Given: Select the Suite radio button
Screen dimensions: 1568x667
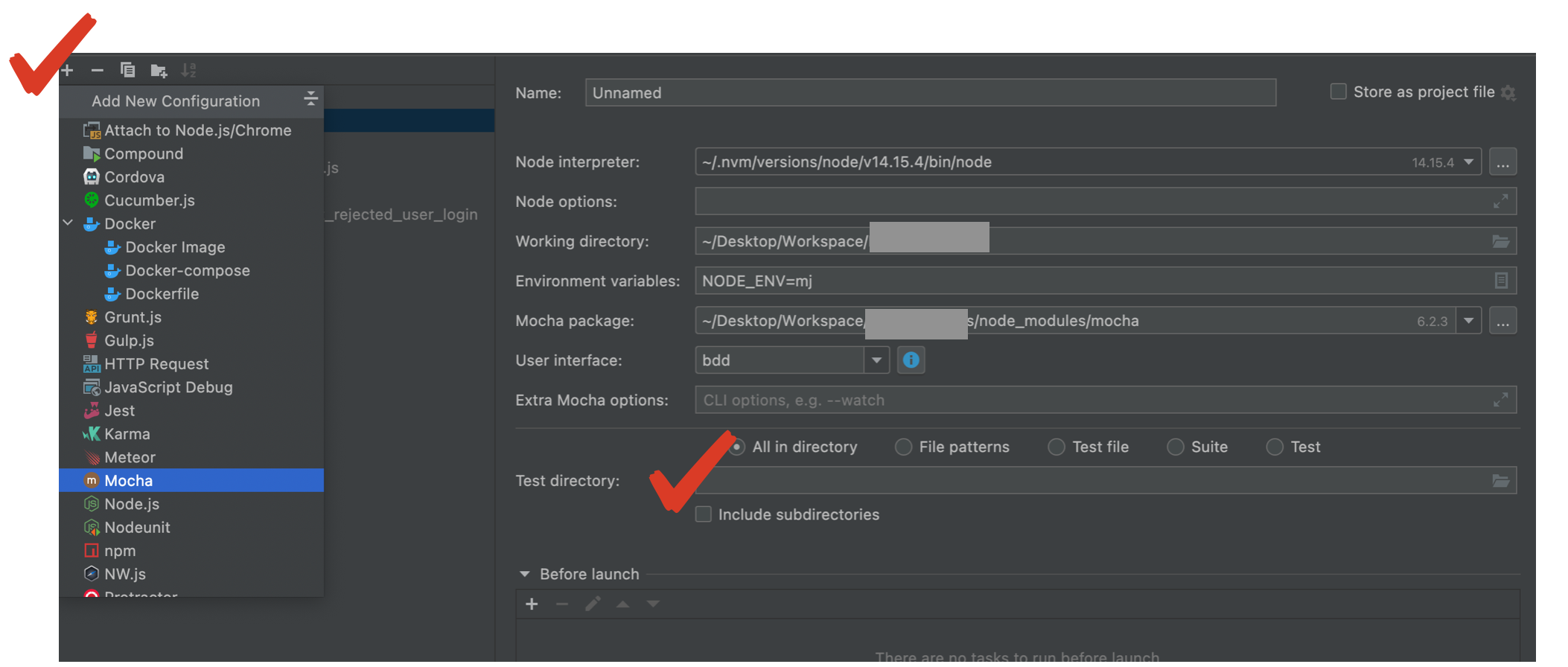Looking at the screenshot, I should coord(1175,447).
